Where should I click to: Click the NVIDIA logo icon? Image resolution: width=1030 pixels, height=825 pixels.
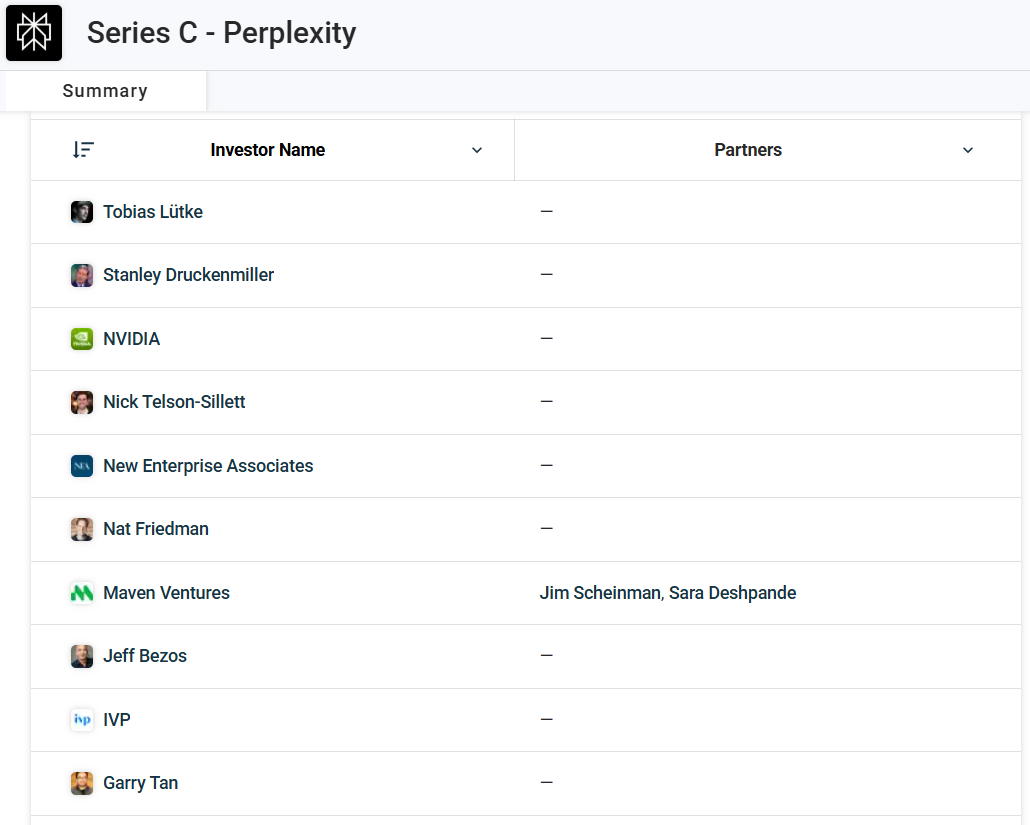(x=82, y=339)
